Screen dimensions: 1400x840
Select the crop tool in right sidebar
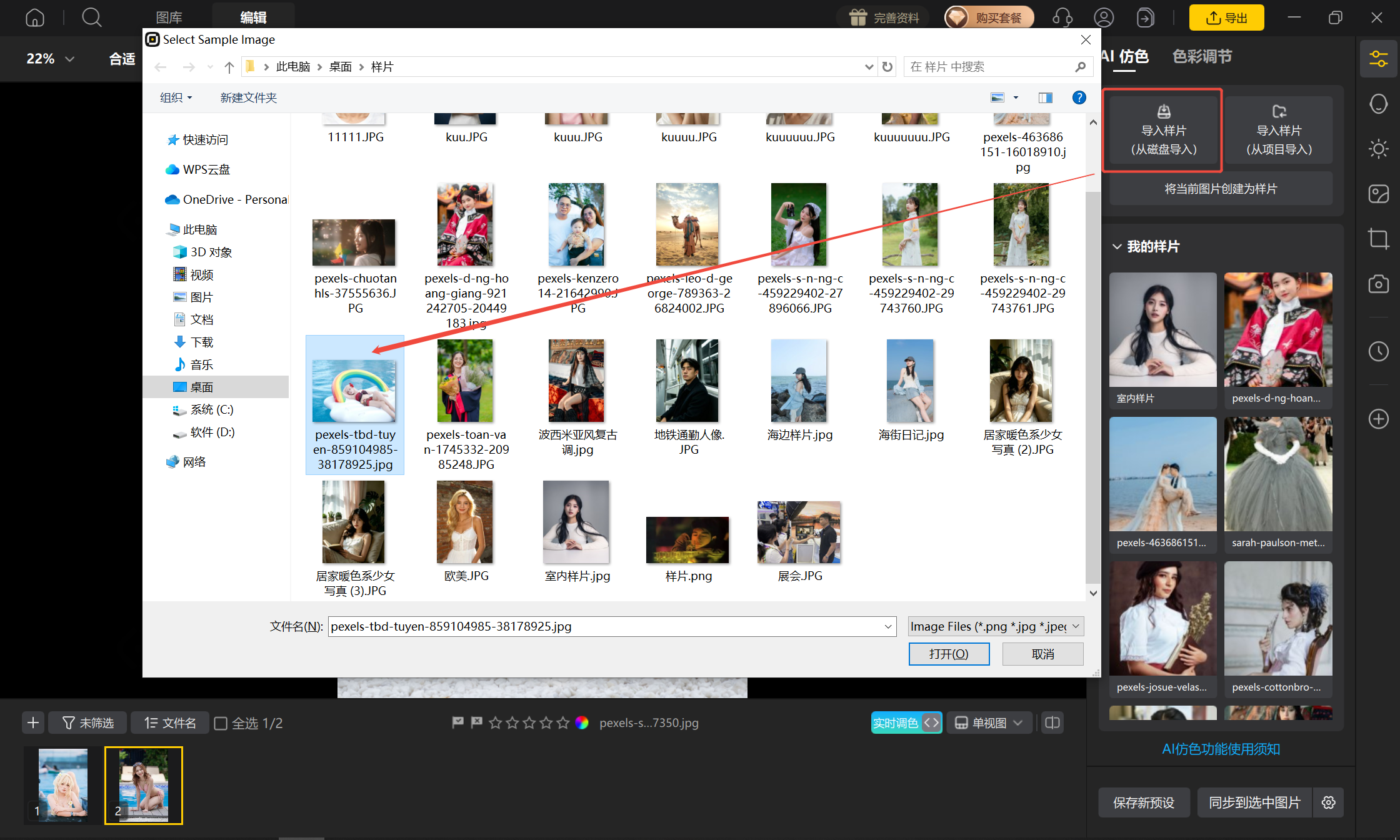pyautogui.click(x=1378, y=238)
